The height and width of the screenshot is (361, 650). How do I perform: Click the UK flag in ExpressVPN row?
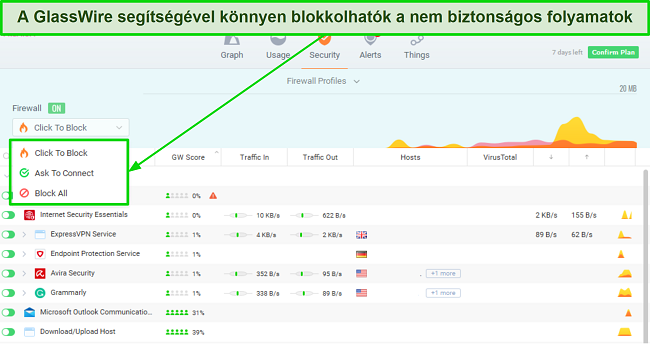(361, 235)
